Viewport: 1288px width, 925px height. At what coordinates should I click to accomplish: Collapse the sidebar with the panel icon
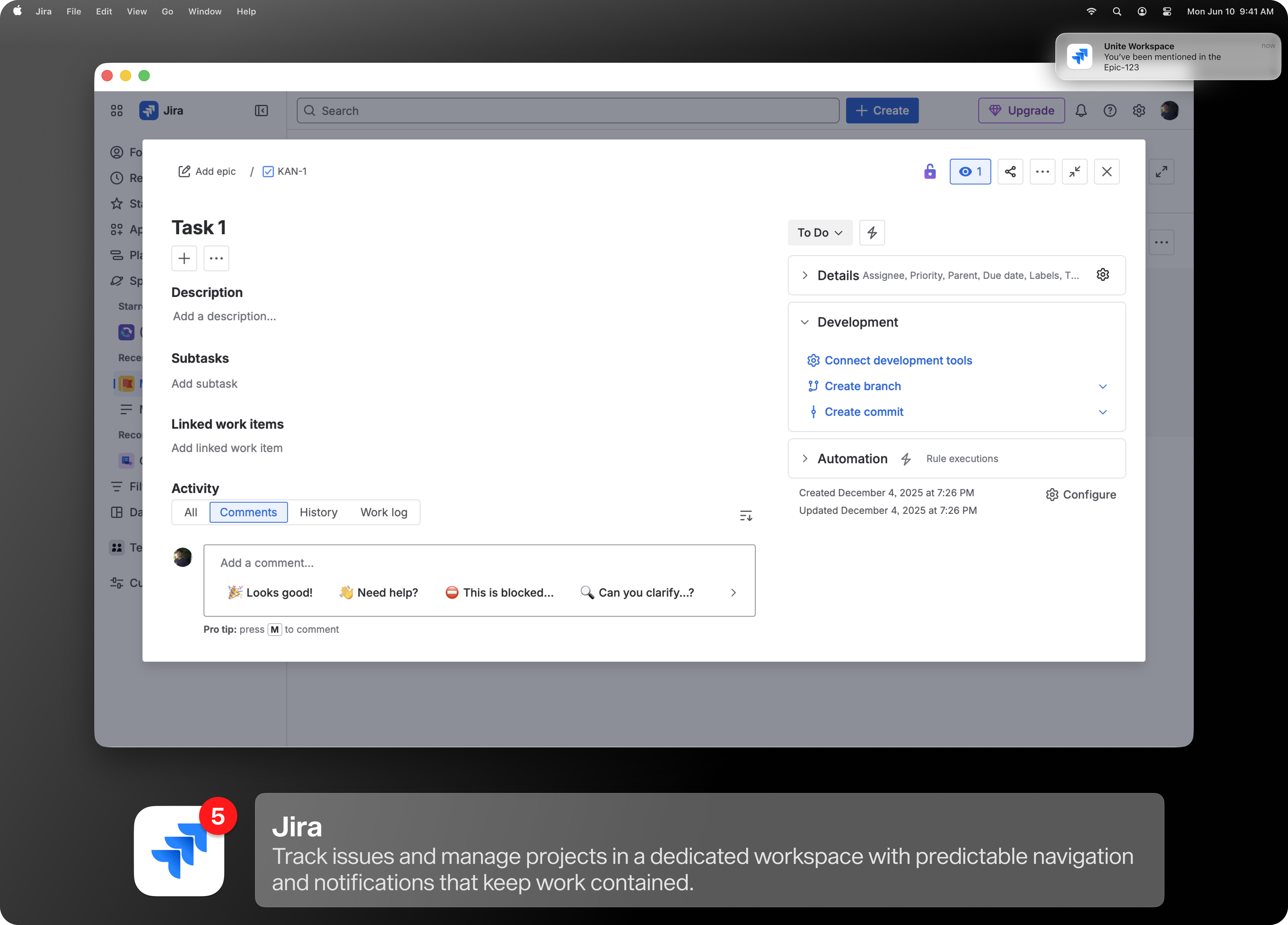(x=261, y=111)
